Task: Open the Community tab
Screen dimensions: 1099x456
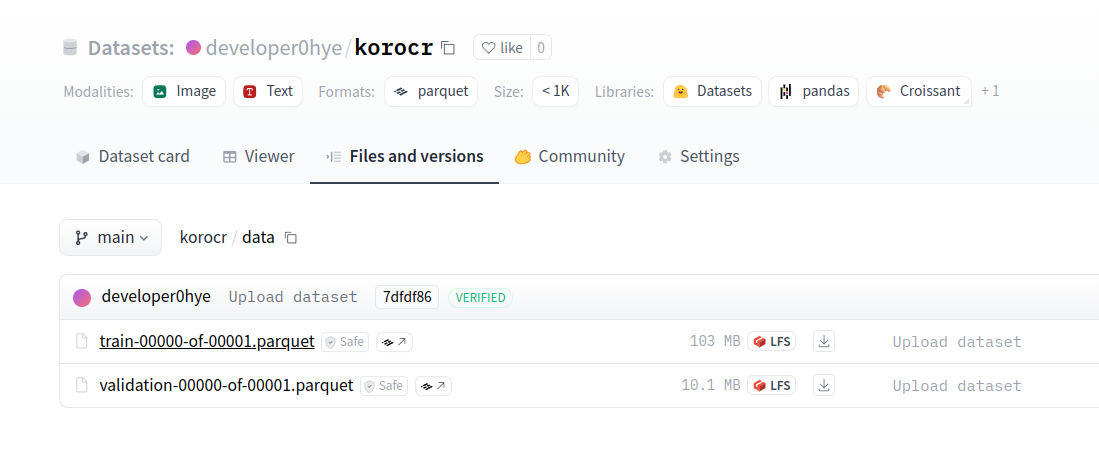Action: coord(569,156)
